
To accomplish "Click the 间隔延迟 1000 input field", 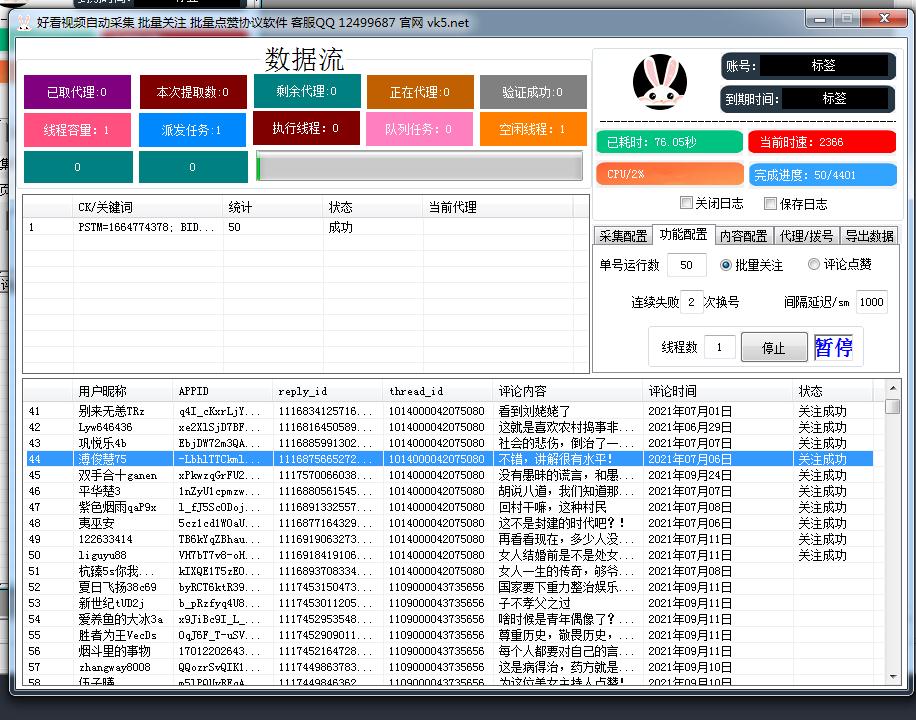I will pos(873,301).
